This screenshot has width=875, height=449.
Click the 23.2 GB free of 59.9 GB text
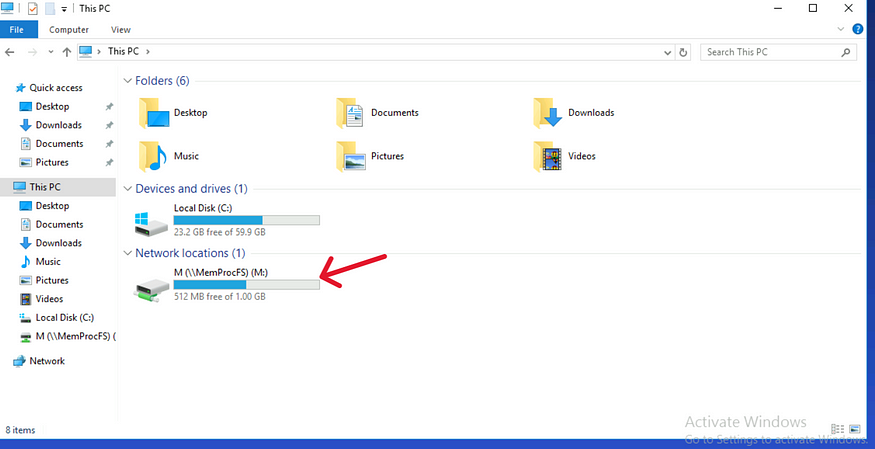click(x=219, y=232)
